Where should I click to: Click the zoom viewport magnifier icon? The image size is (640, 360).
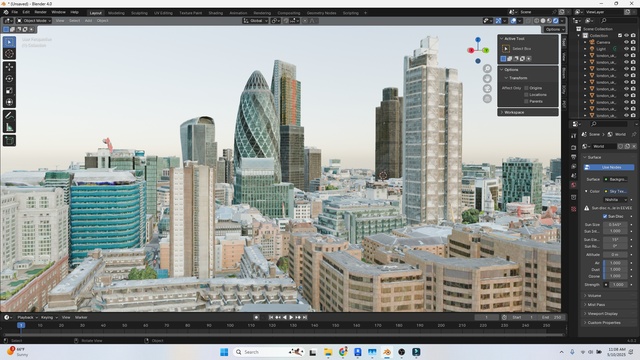[x=487, y=69]
